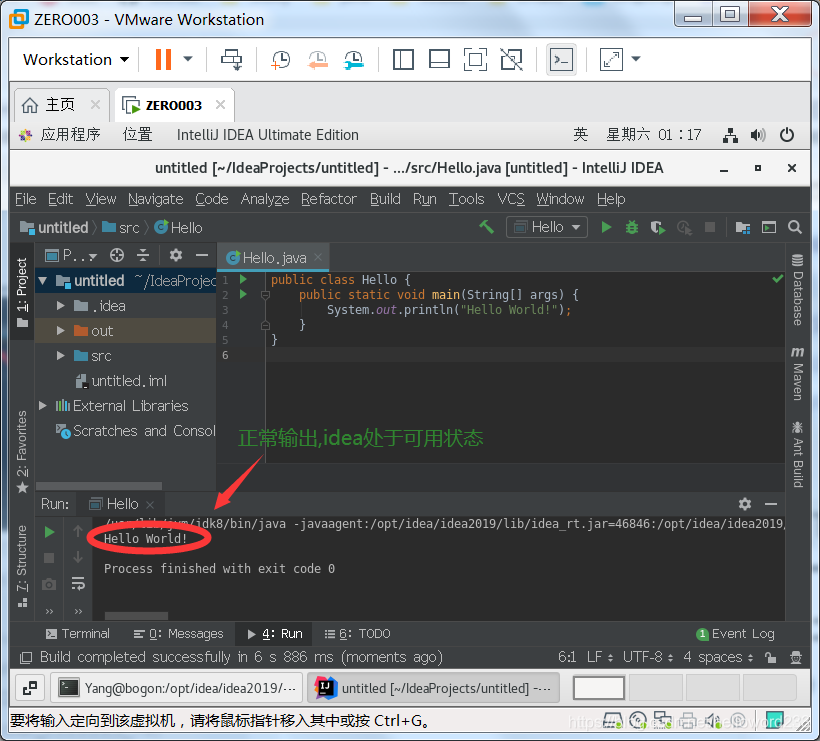Collapse all in Project panel
This screenshot has width=820, height=741.
(x=143, y=255)
